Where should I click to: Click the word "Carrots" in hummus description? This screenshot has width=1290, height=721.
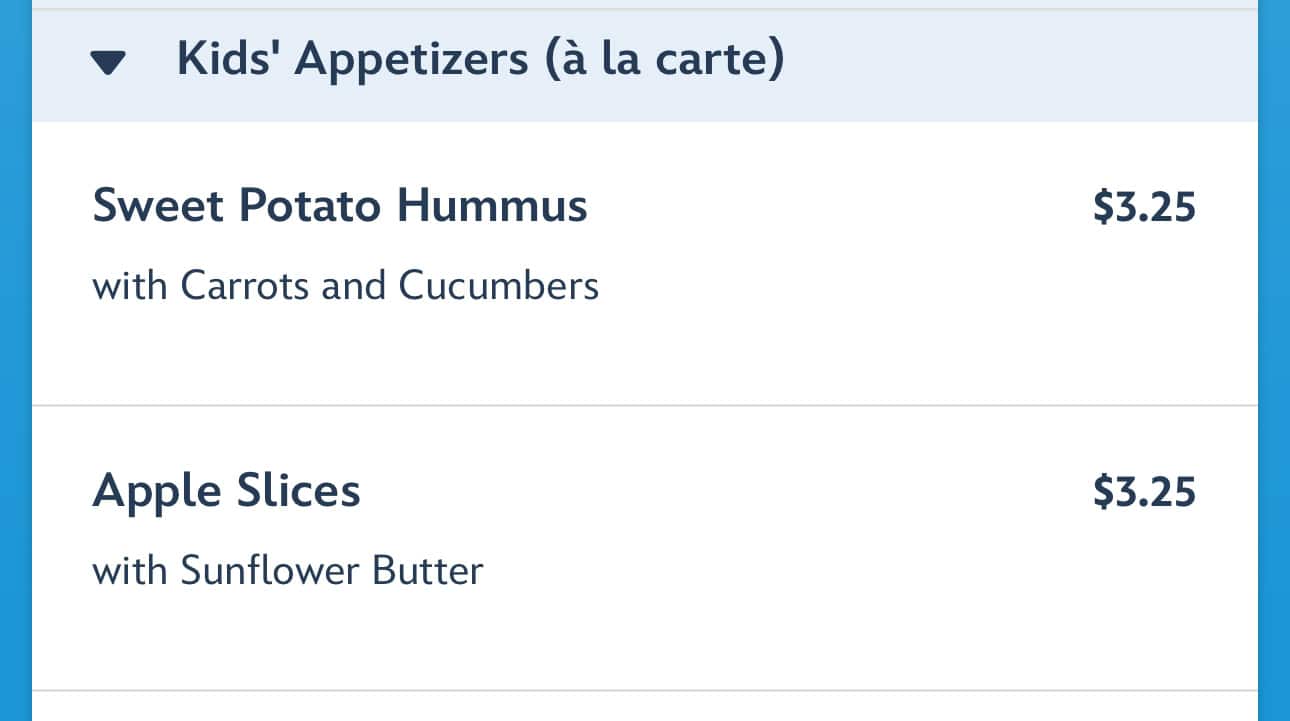pyautogui.click(x=245, y=286)
